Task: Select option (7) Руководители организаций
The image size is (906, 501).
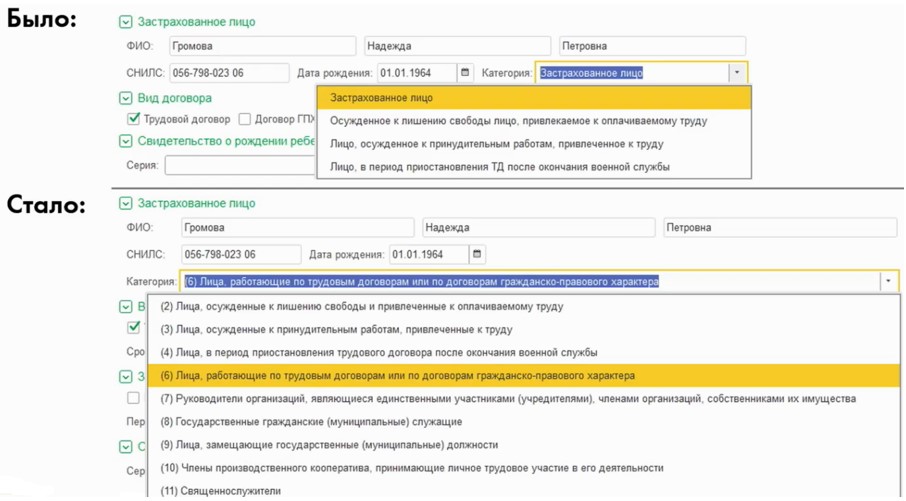Action: (524, 399)
